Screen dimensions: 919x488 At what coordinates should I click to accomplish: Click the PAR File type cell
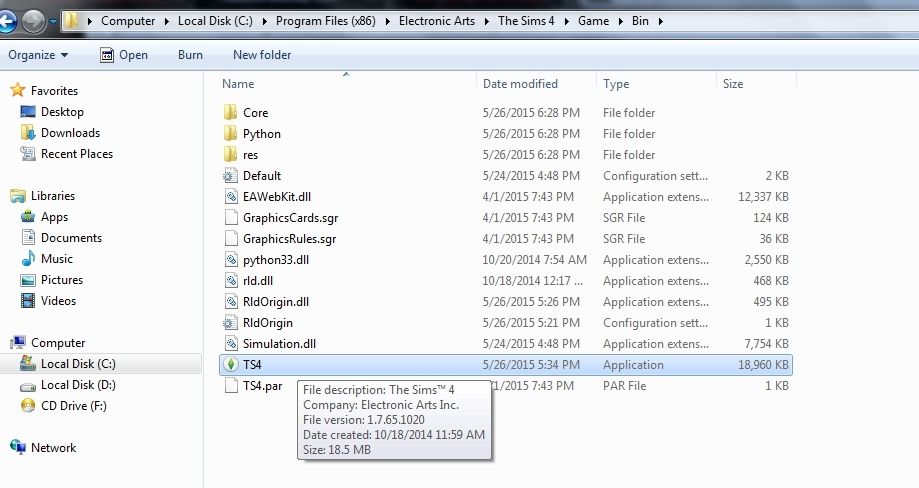[x=624, y=385]
